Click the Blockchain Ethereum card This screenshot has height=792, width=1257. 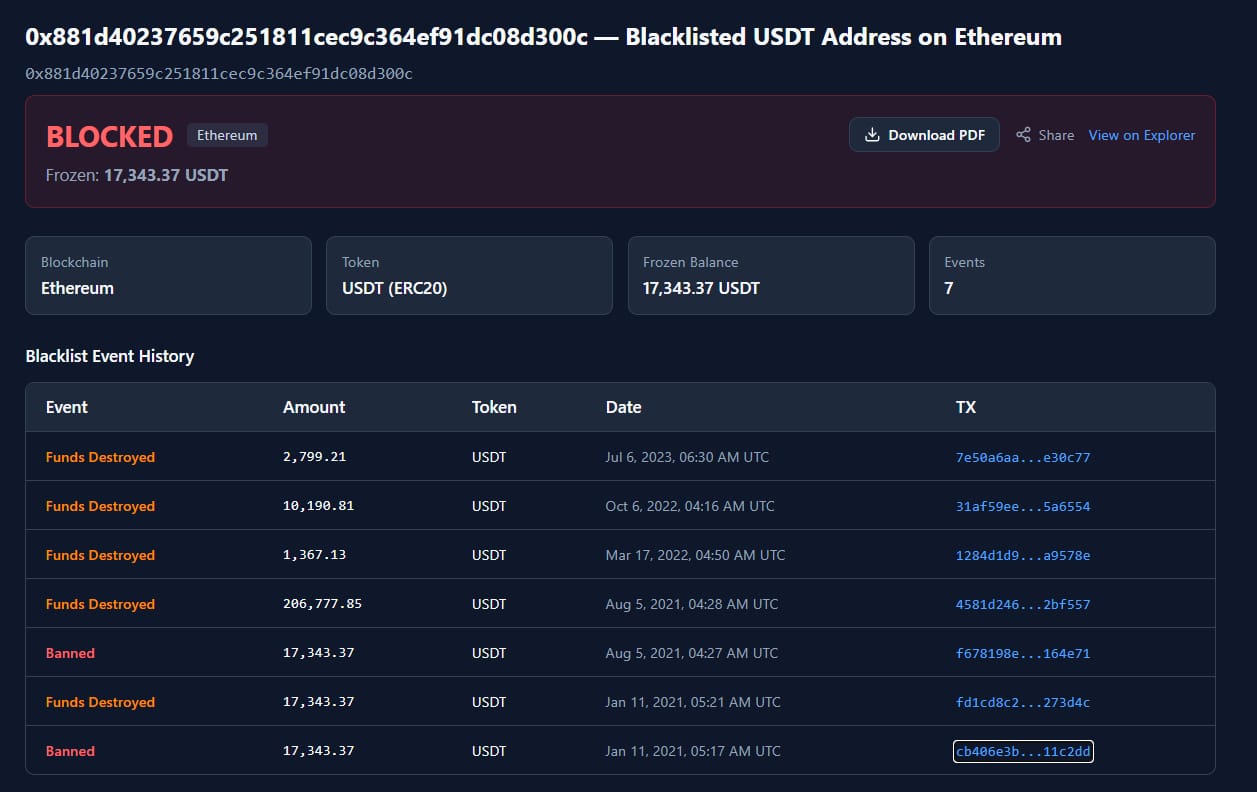(168, 275)
